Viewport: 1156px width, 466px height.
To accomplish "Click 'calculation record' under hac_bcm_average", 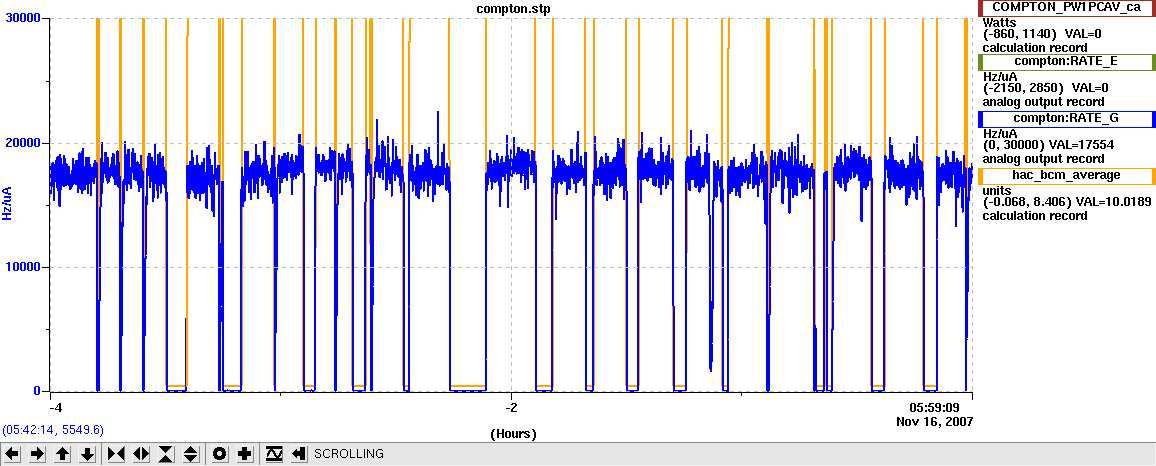I will coord(1035,215).
